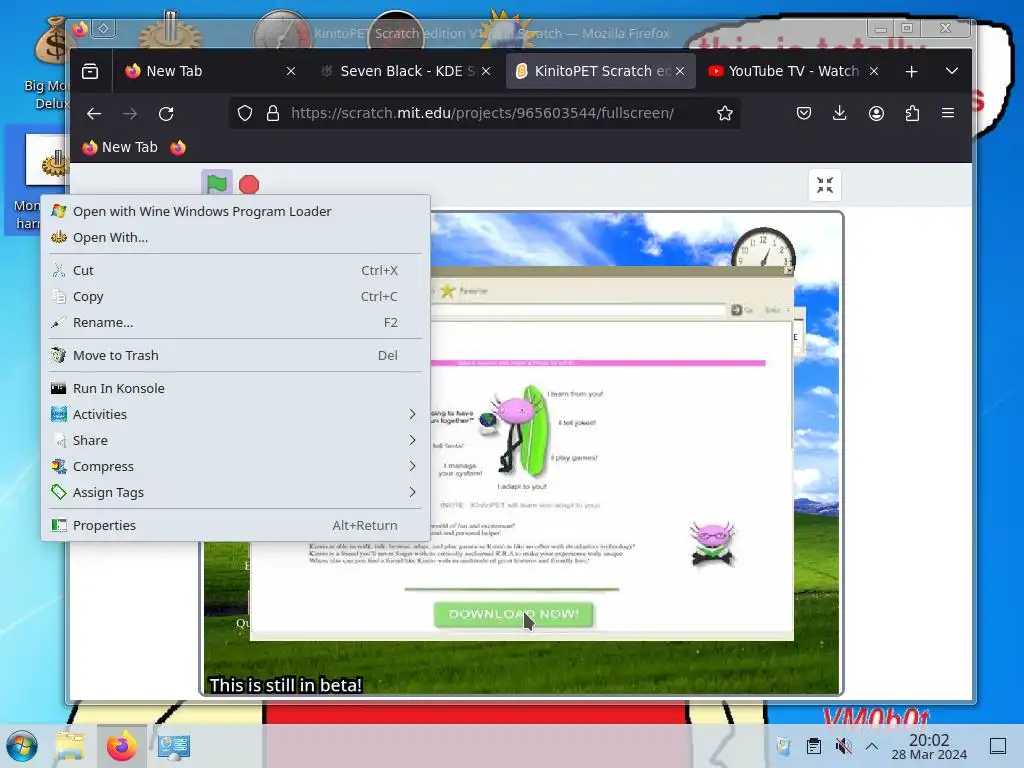Close the YouTube TV tab
The width and height of the screenshot is (1024, 768).
(x=874, y=71)
